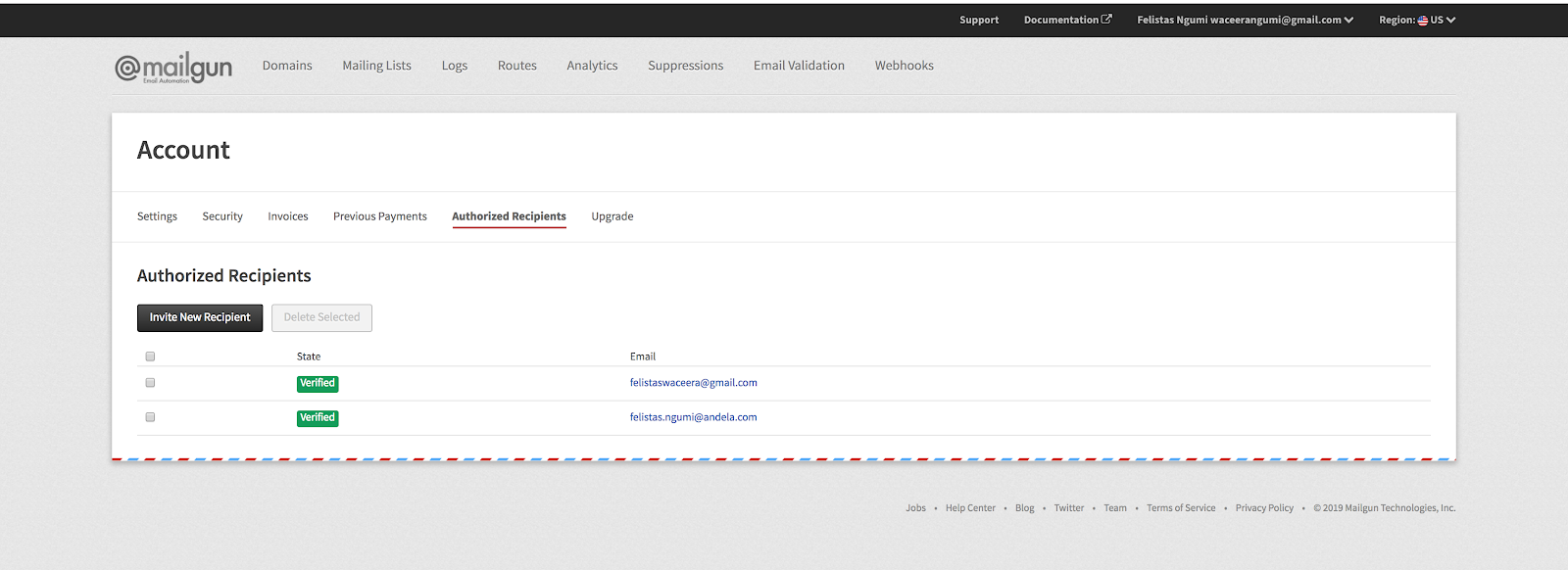
Task: Open the Upgrade tab
Action: click(612, 216)
